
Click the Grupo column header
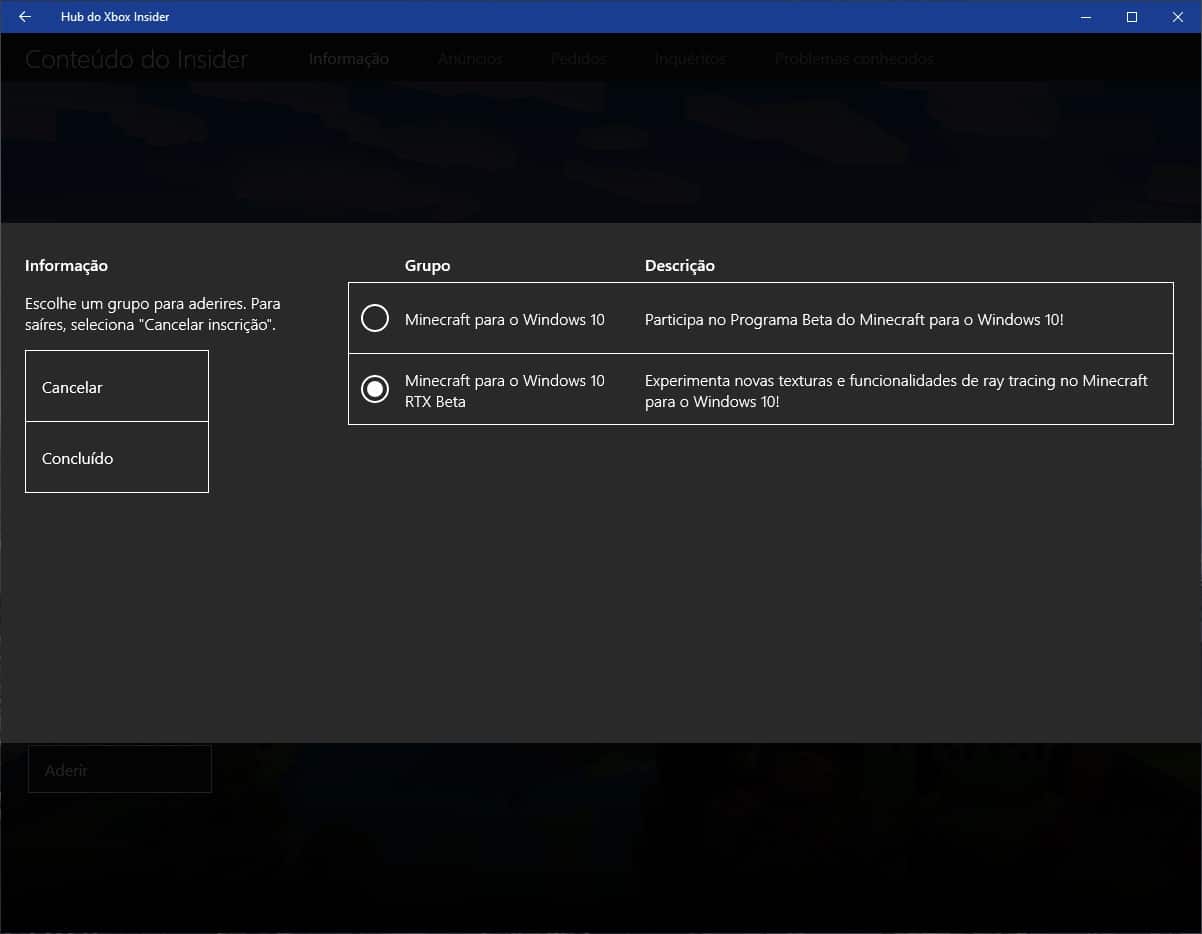point(428,266)
